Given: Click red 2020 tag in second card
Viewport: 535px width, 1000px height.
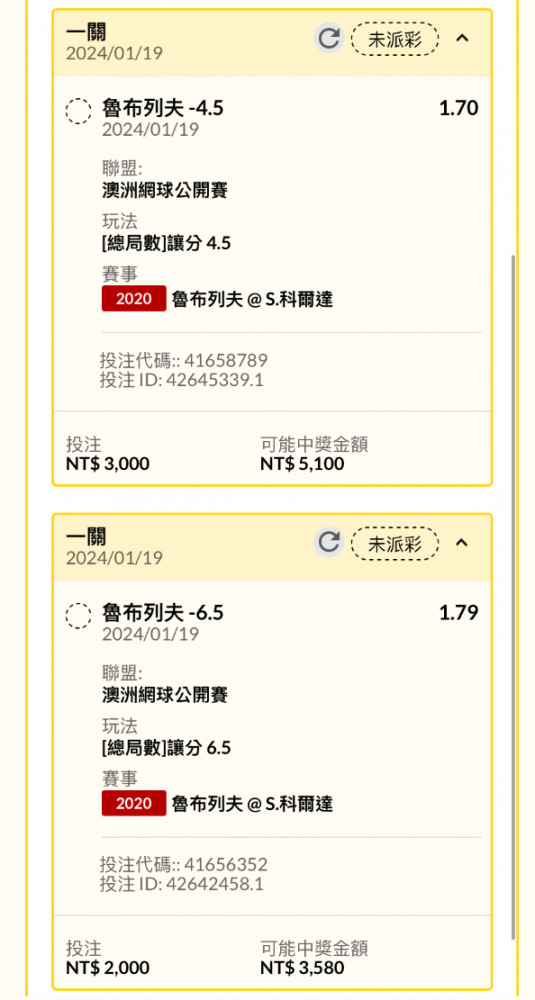Looking at the screenshot, I should 134,803.
